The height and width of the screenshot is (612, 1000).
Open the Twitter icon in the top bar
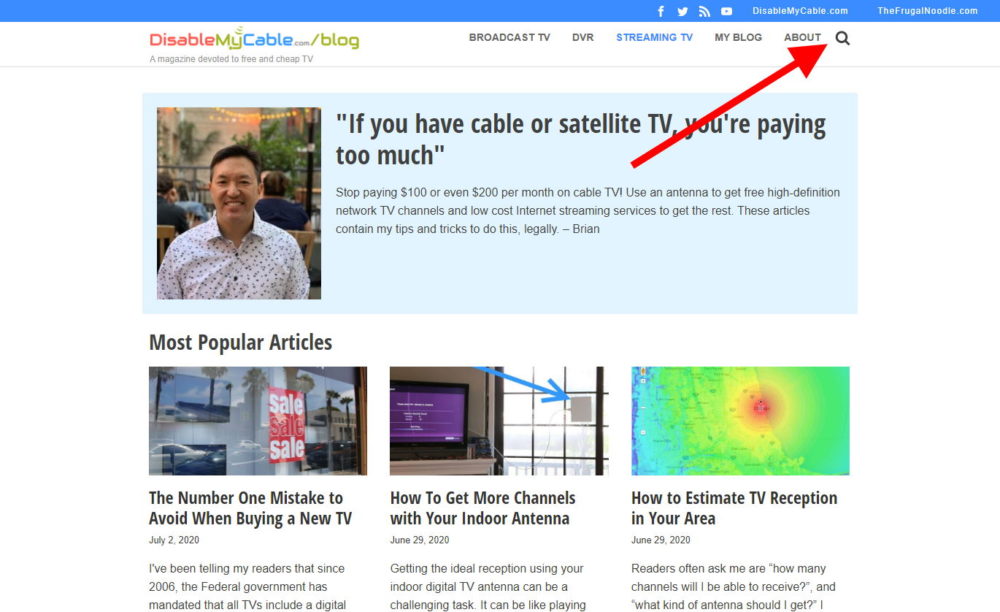(x=682, y=11)
